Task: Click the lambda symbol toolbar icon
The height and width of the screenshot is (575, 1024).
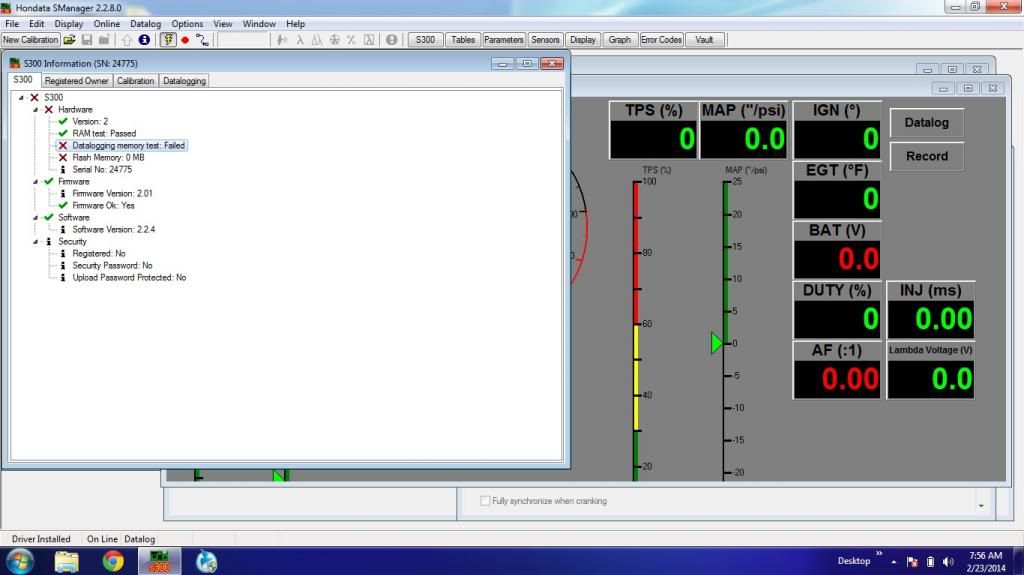Action: pyautogui.click(x=300, y=40)
